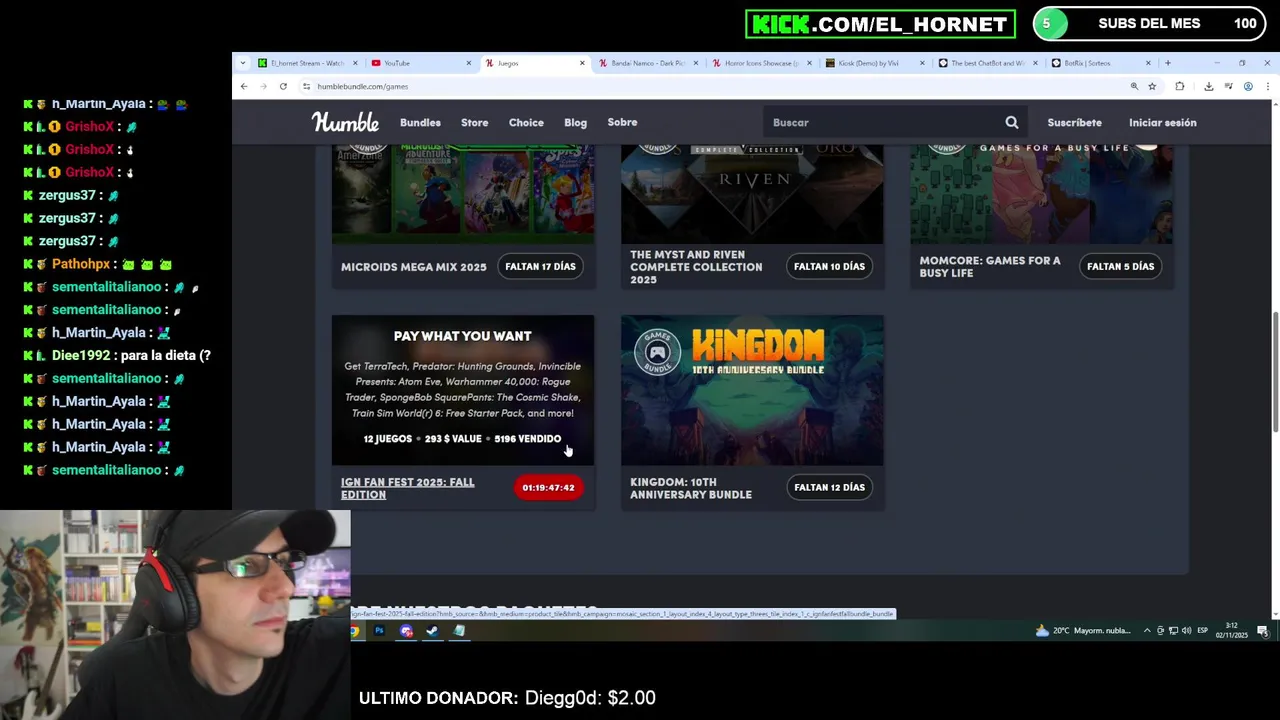Open Microids Mega Mix 2025 bundle title

[413, 267]
